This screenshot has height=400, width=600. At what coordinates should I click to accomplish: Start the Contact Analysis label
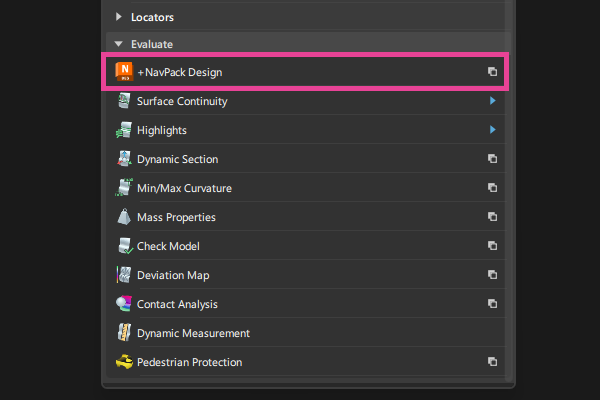177,304
